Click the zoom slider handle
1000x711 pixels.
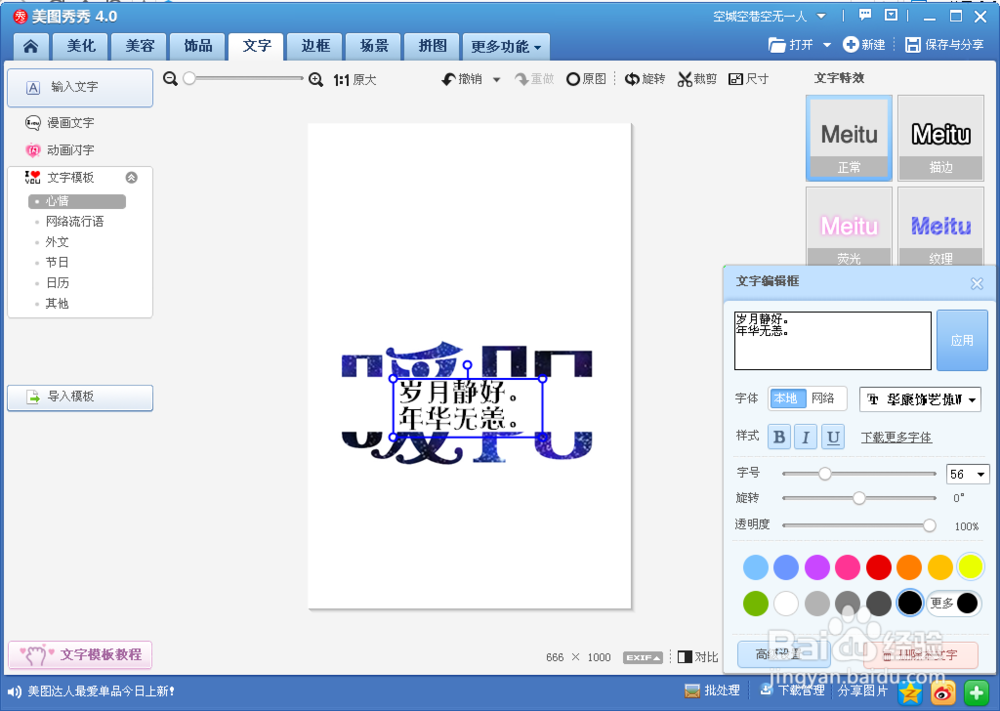189,78
